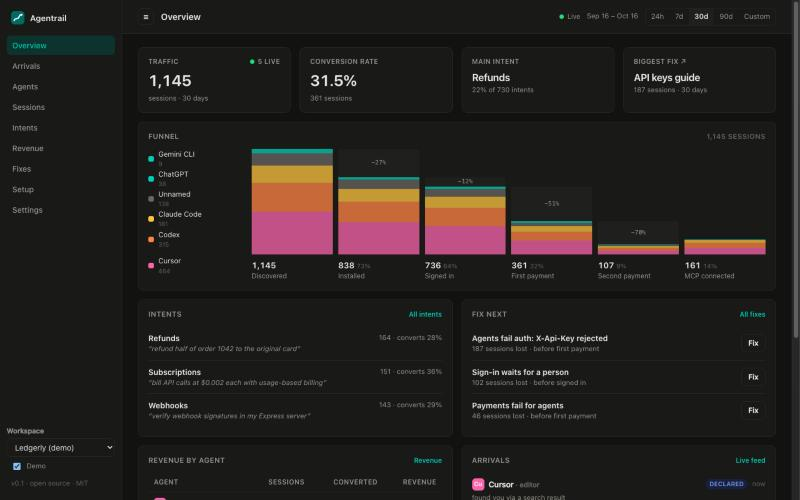Navigate to Sessions
This screenshot has width=800, height=500.
(61, 107)
